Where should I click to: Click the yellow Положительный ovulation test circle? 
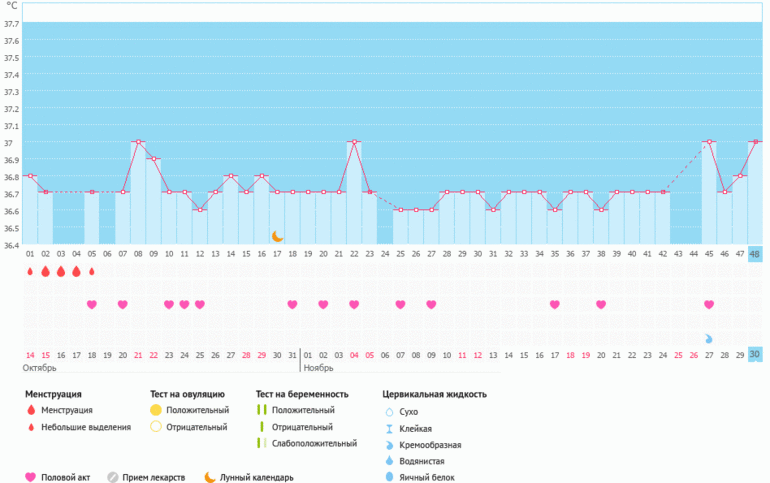tap(156, 410)
